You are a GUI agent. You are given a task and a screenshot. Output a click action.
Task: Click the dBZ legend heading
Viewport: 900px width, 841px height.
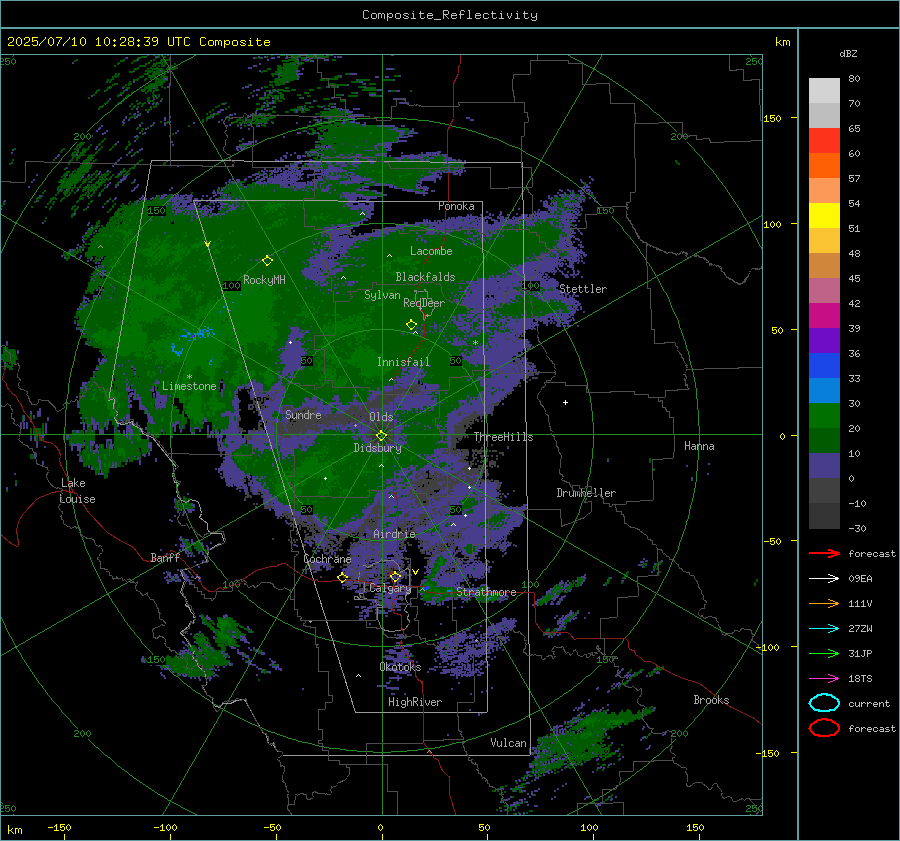pyautogui.click(x=848, y=53)
